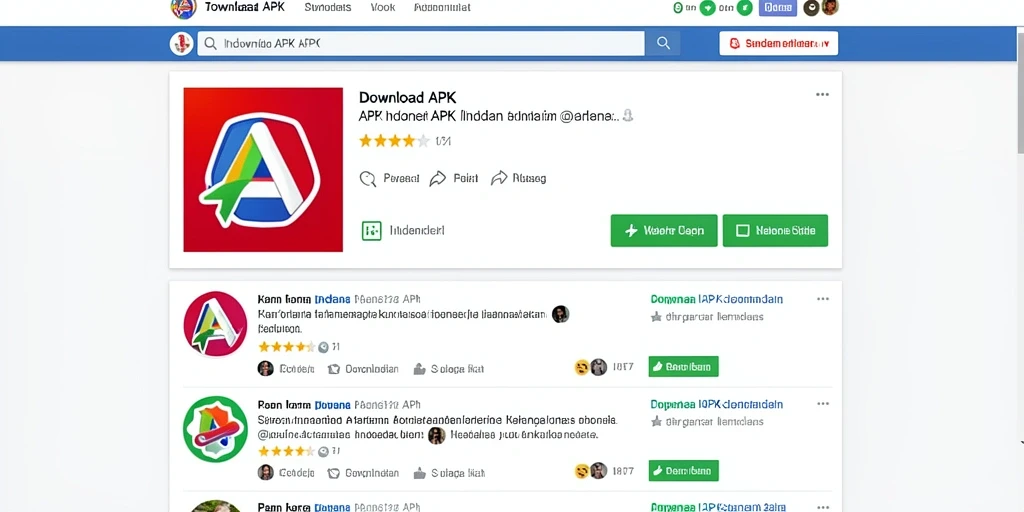The height and width of the screenshot is (512, 1024).
Task: Click green square icon beside 'Iıldenderl'
Action: coord(372,231)
